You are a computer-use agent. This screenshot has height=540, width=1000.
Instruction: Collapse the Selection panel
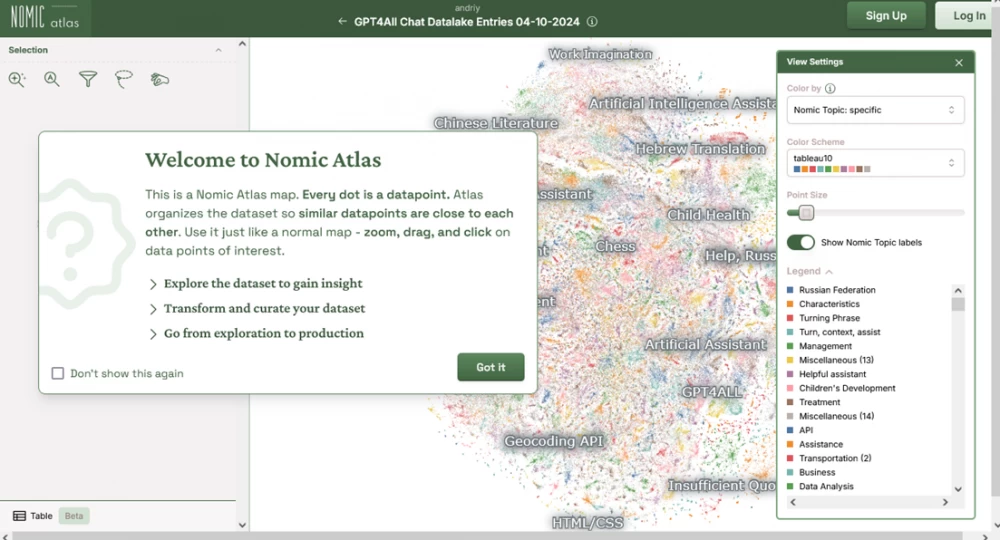click(218, 50)
